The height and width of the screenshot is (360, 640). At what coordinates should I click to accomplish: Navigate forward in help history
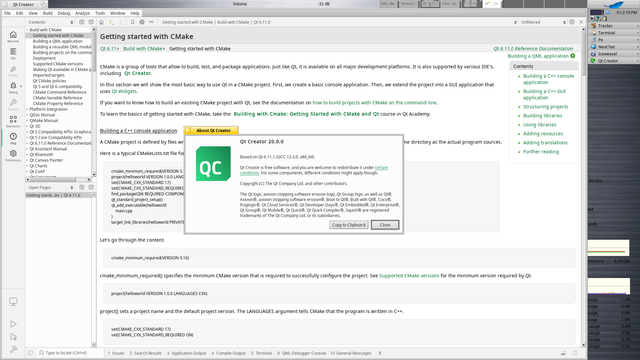(121, 22)
